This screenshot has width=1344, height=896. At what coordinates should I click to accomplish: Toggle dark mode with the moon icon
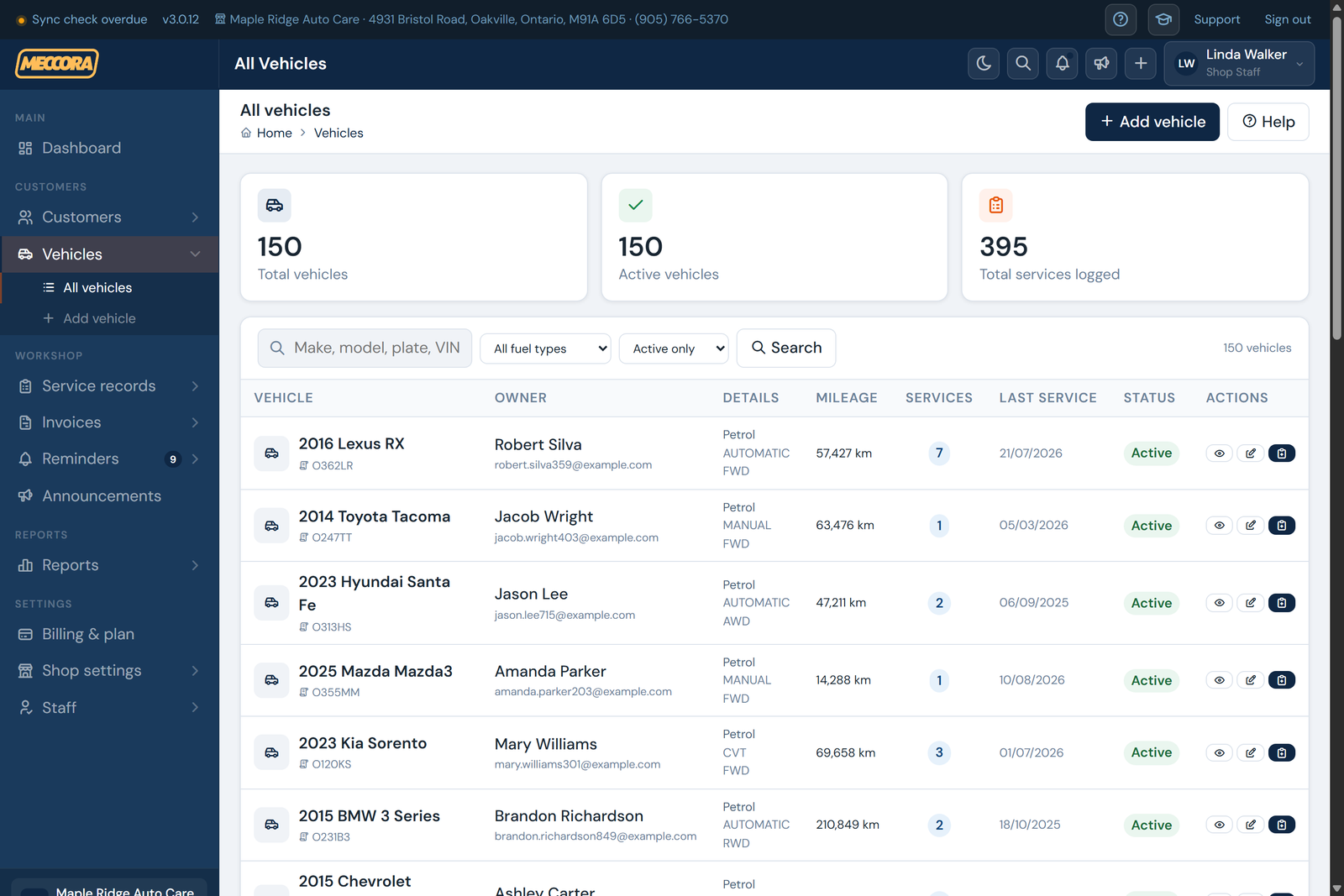point(984,63)
